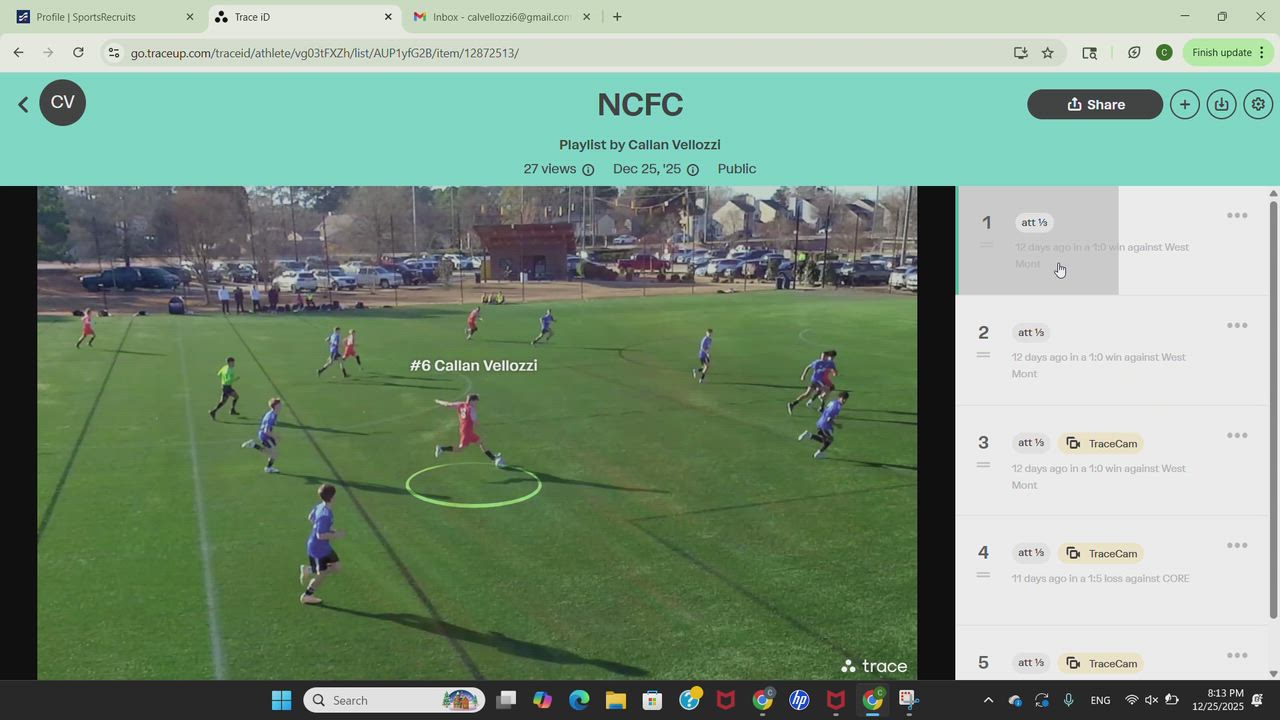Click the plus icon next to Share

pos(1184,104)
